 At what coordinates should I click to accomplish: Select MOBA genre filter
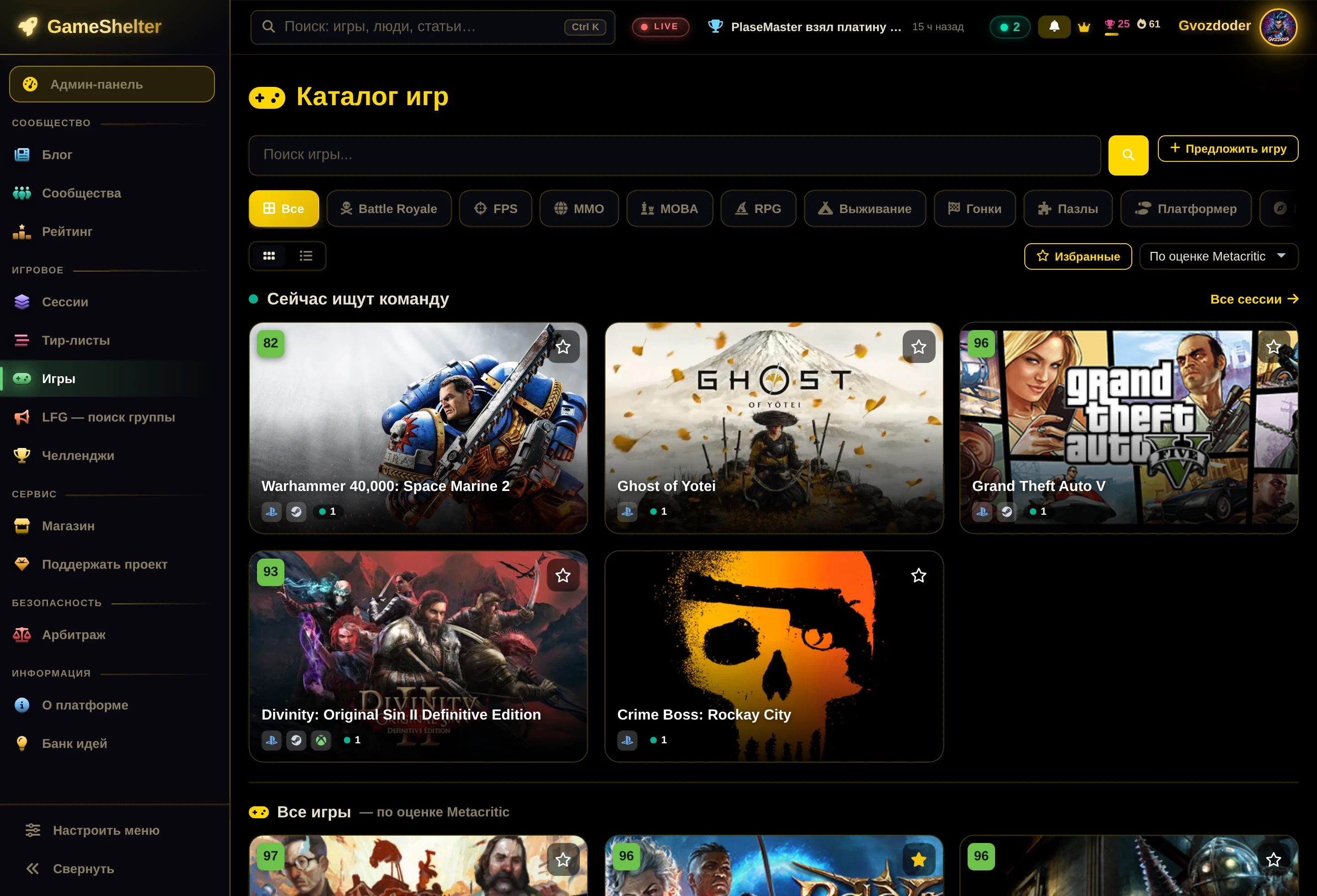[669, 208]
